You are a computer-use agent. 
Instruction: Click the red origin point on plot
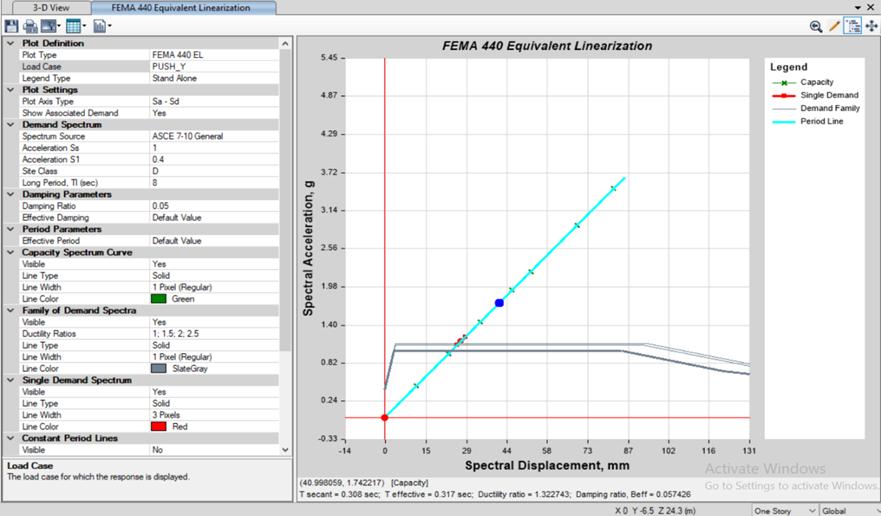pos(385,418)
